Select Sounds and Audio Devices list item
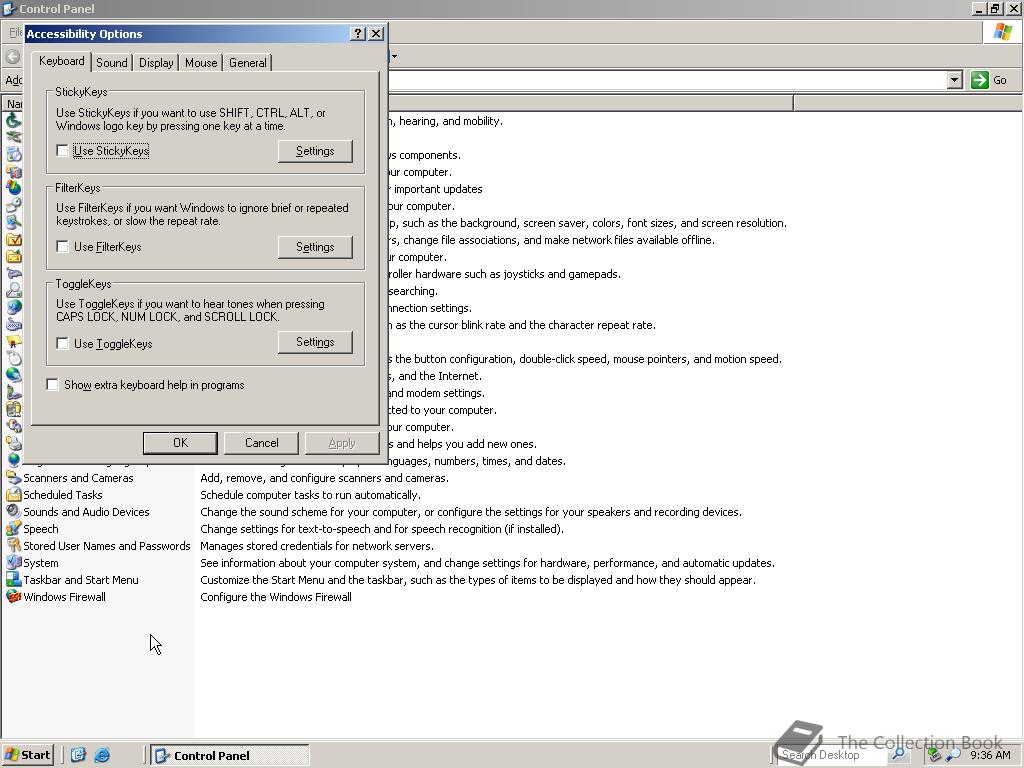The height and width of the screenshot is (768, 1024). [x=86, y=512]
